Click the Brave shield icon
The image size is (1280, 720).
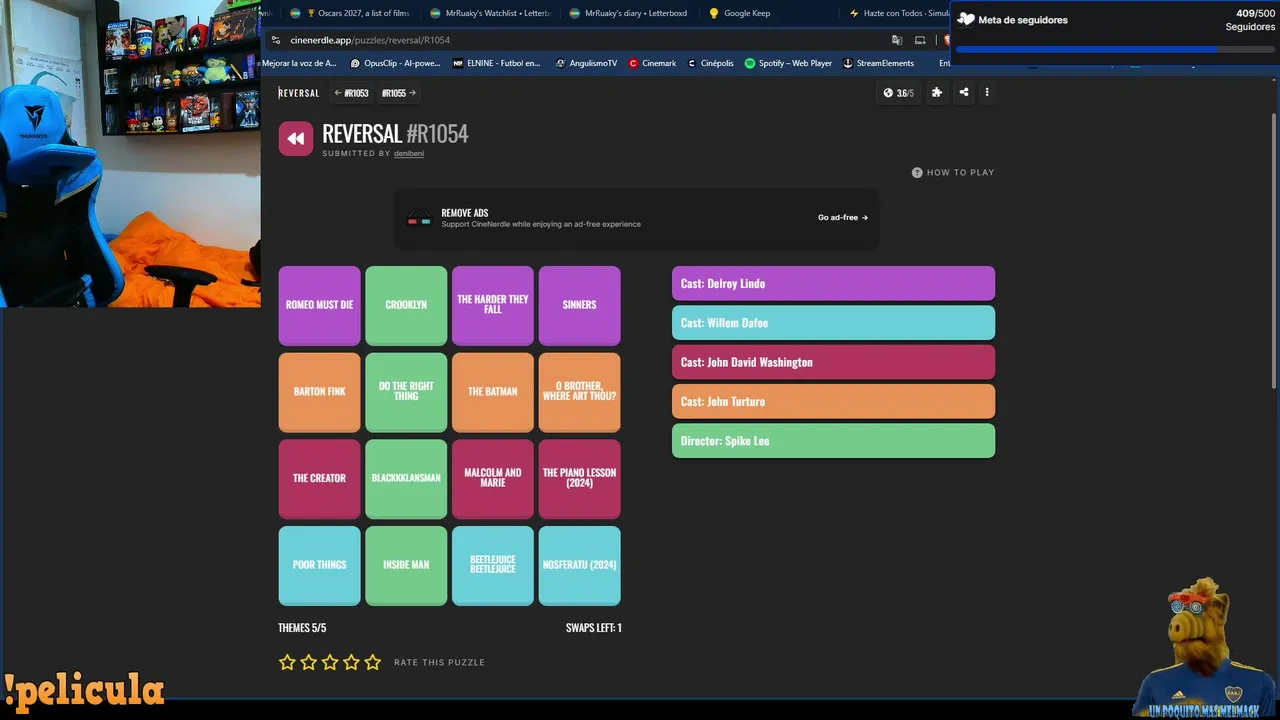point(946,40)
